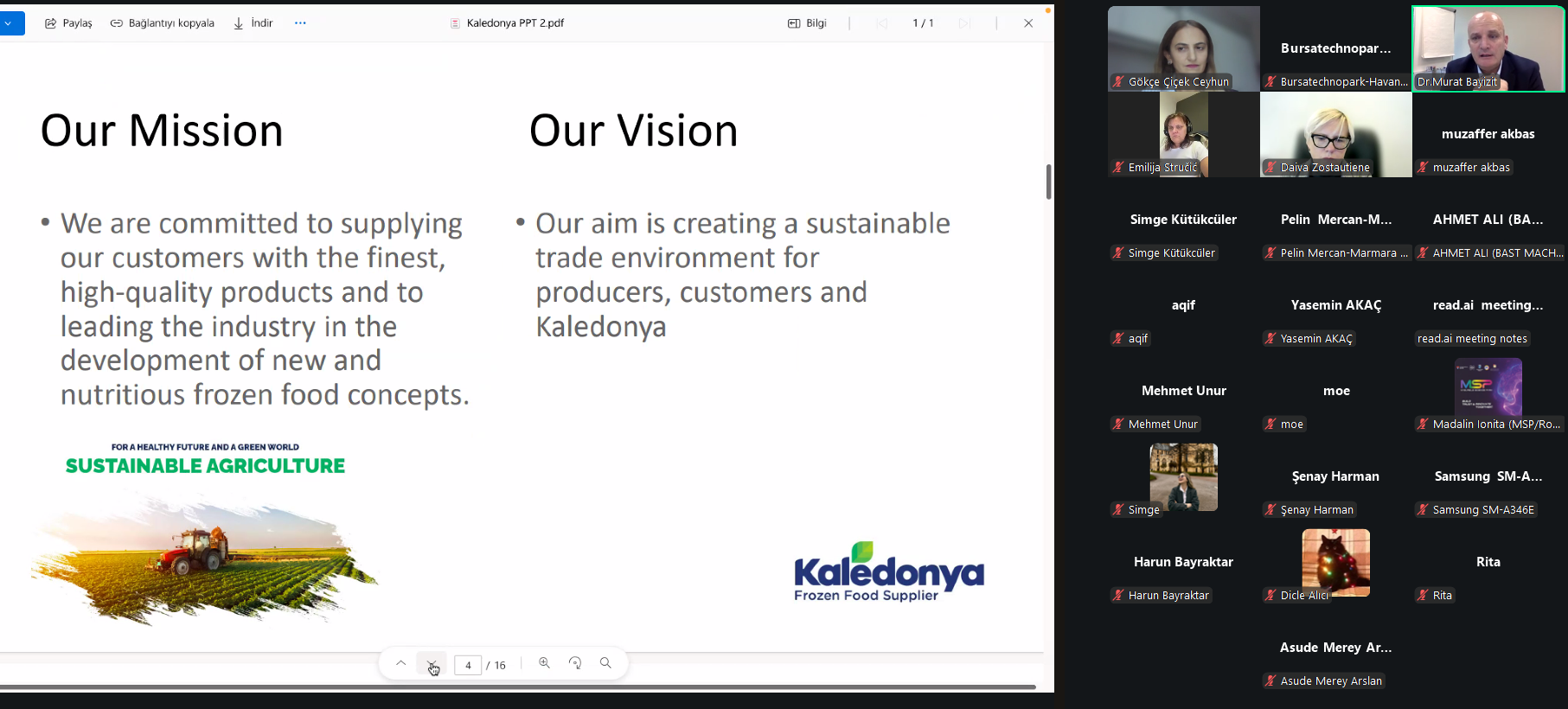Go to previous page with up chevron
The height and width of the screenshot is (709, 1568).
click(x=400, y=664)
